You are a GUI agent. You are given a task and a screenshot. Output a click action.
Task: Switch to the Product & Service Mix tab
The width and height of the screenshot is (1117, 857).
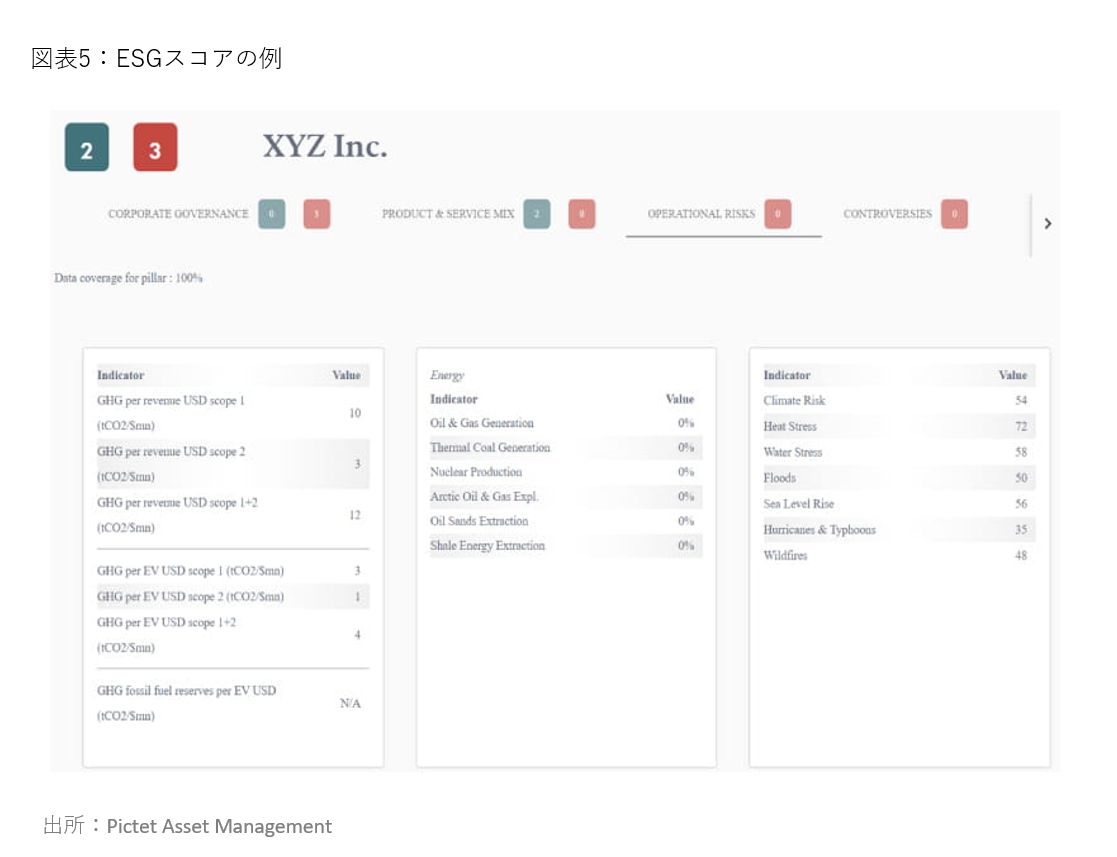(x=448, y=214)
